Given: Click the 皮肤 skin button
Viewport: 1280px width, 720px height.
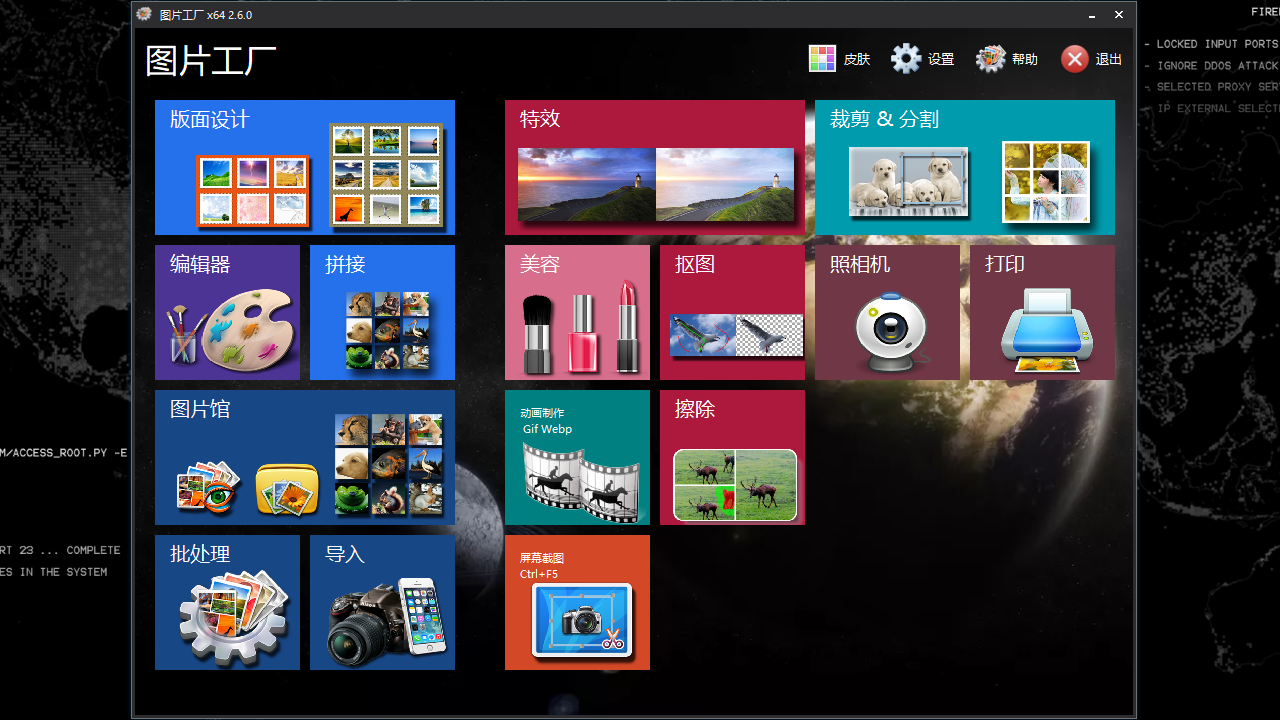Looking at the screenshot, I should (x=839, y=59).
